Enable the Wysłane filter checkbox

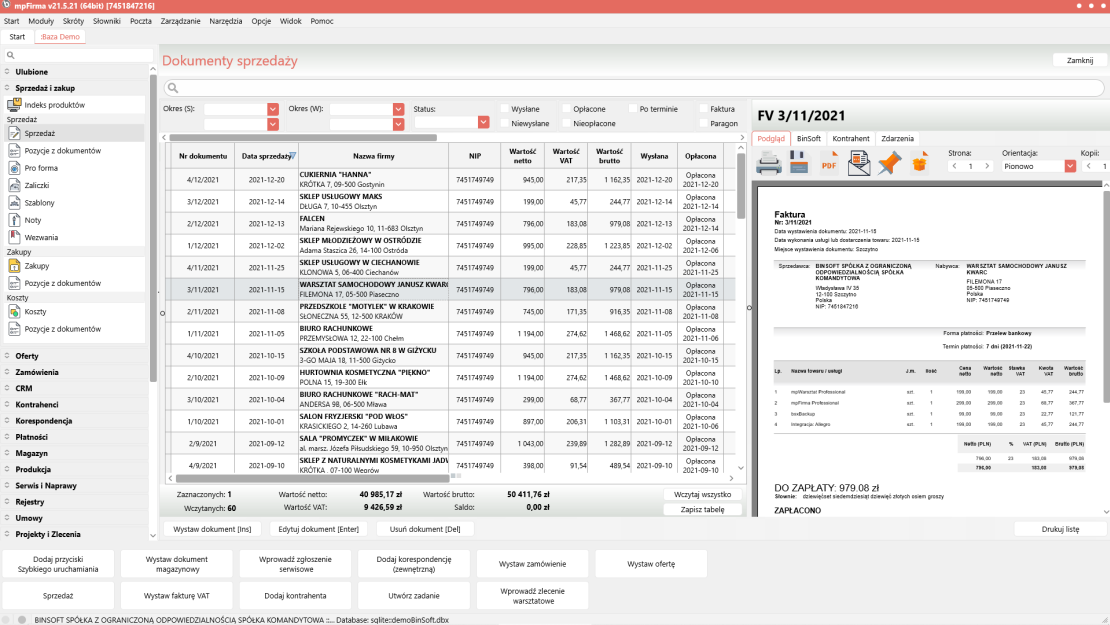click(x=505, y=109)
